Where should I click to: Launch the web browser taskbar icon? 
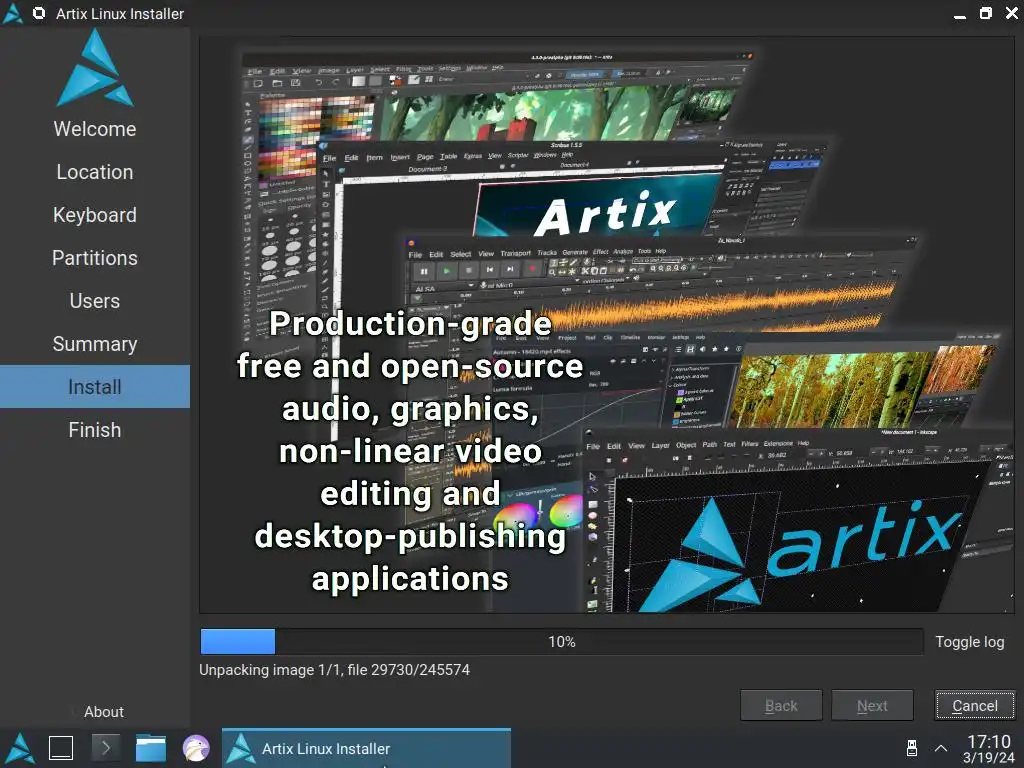click(196, 748)
